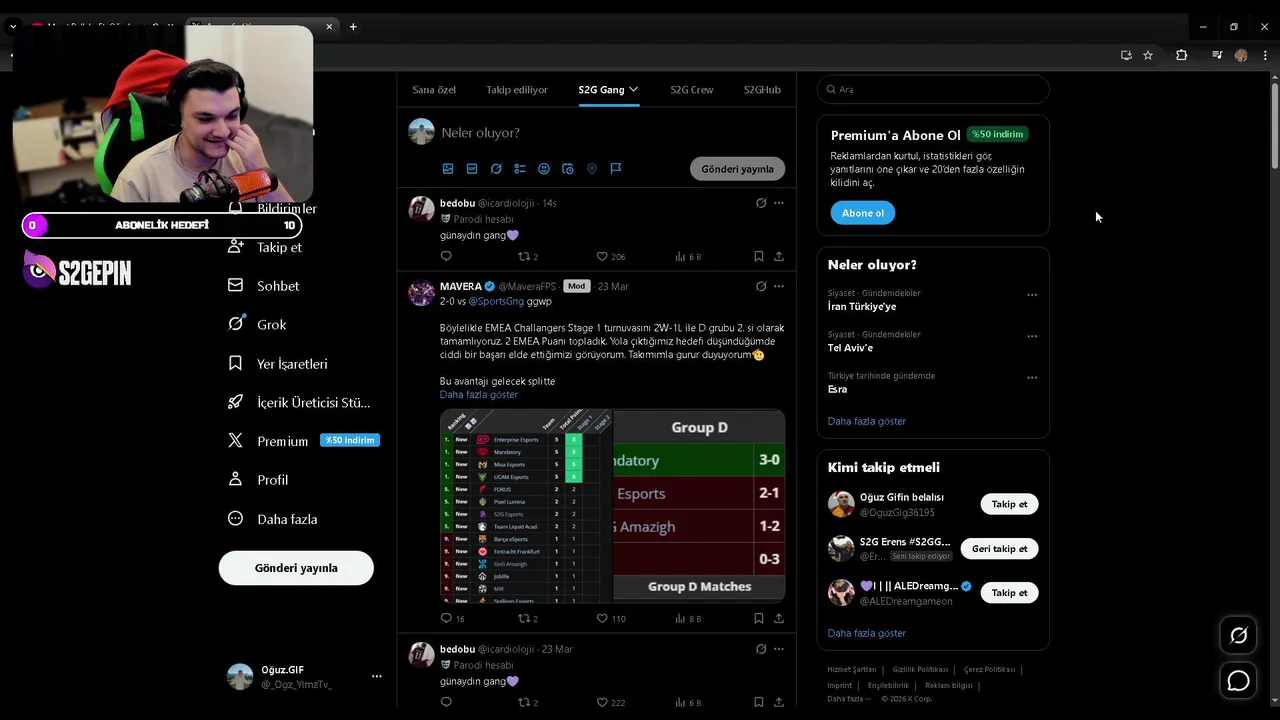Open Chrome three-dot menu
Image resolution: width=1280 pixels, height=720 pixels.
tap(1265, 55)
